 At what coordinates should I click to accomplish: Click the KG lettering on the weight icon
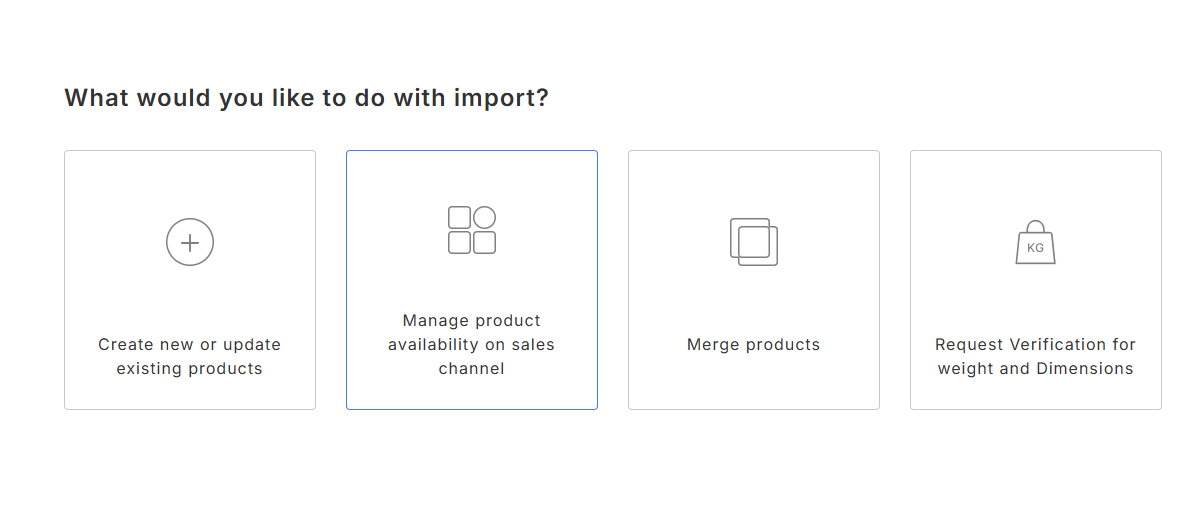point(1035,248)
